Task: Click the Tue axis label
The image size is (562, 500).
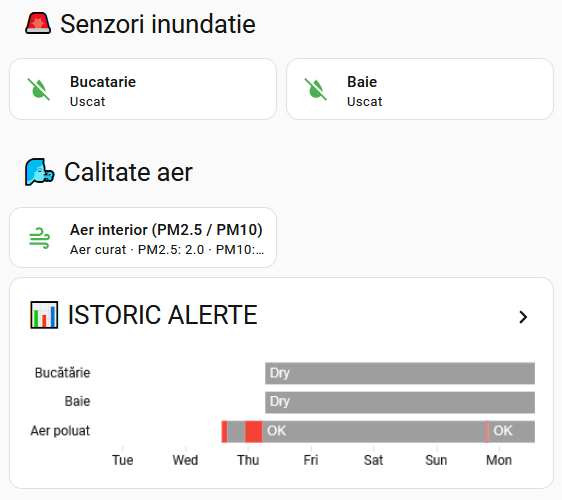Action: pos(123,460)
